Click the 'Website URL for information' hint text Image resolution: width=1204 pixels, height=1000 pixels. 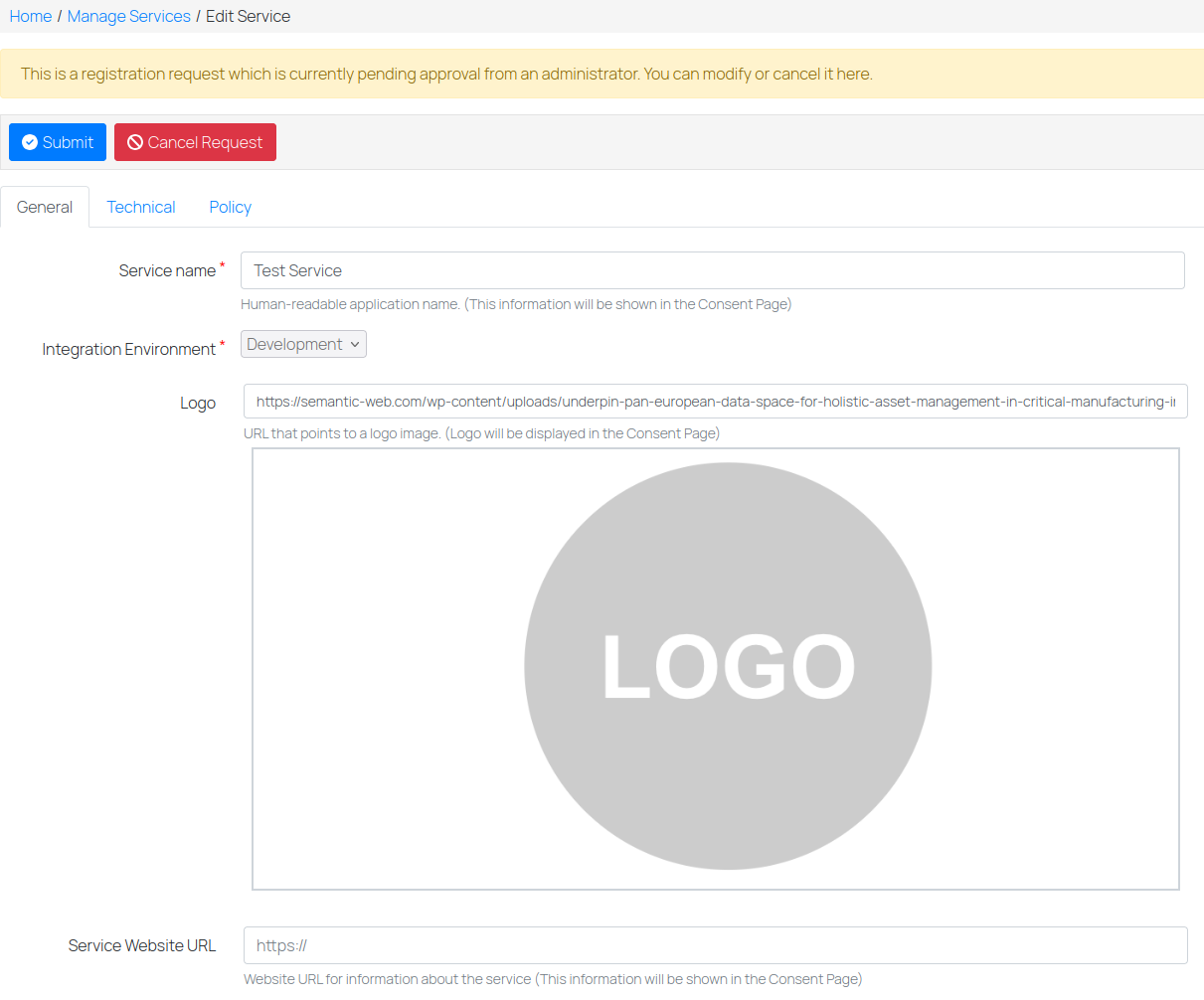[x=553, y=979]
